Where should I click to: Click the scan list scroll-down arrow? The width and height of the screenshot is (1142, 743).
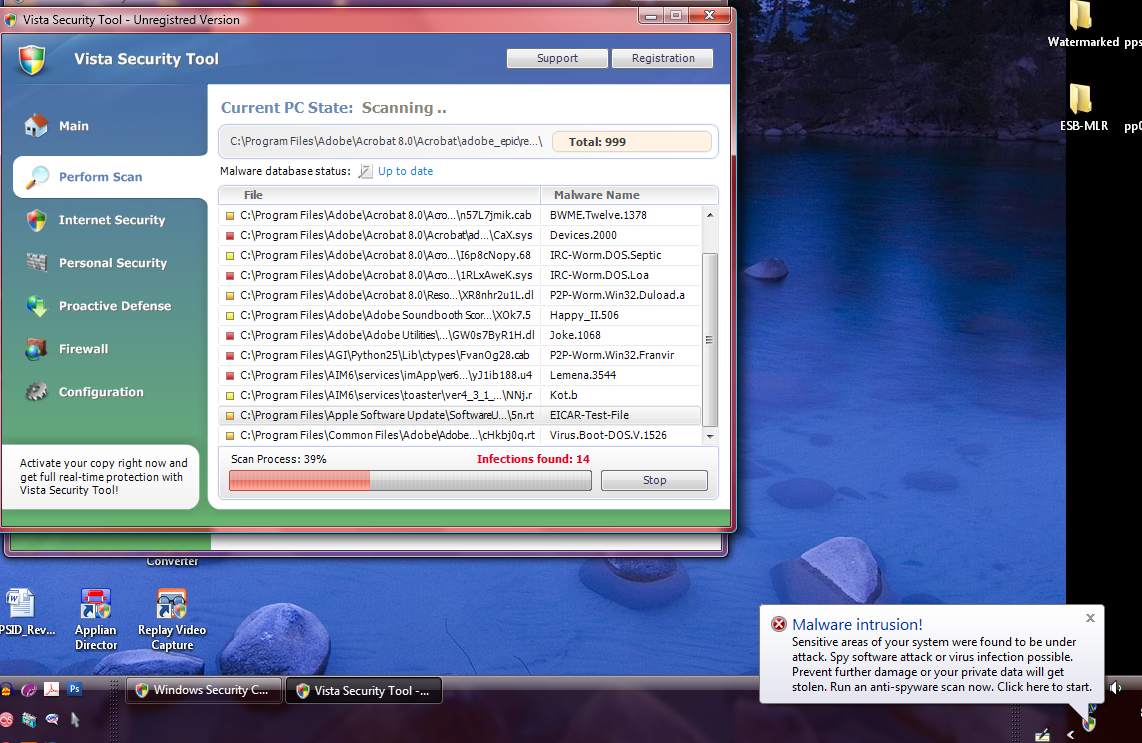point(709,436)
